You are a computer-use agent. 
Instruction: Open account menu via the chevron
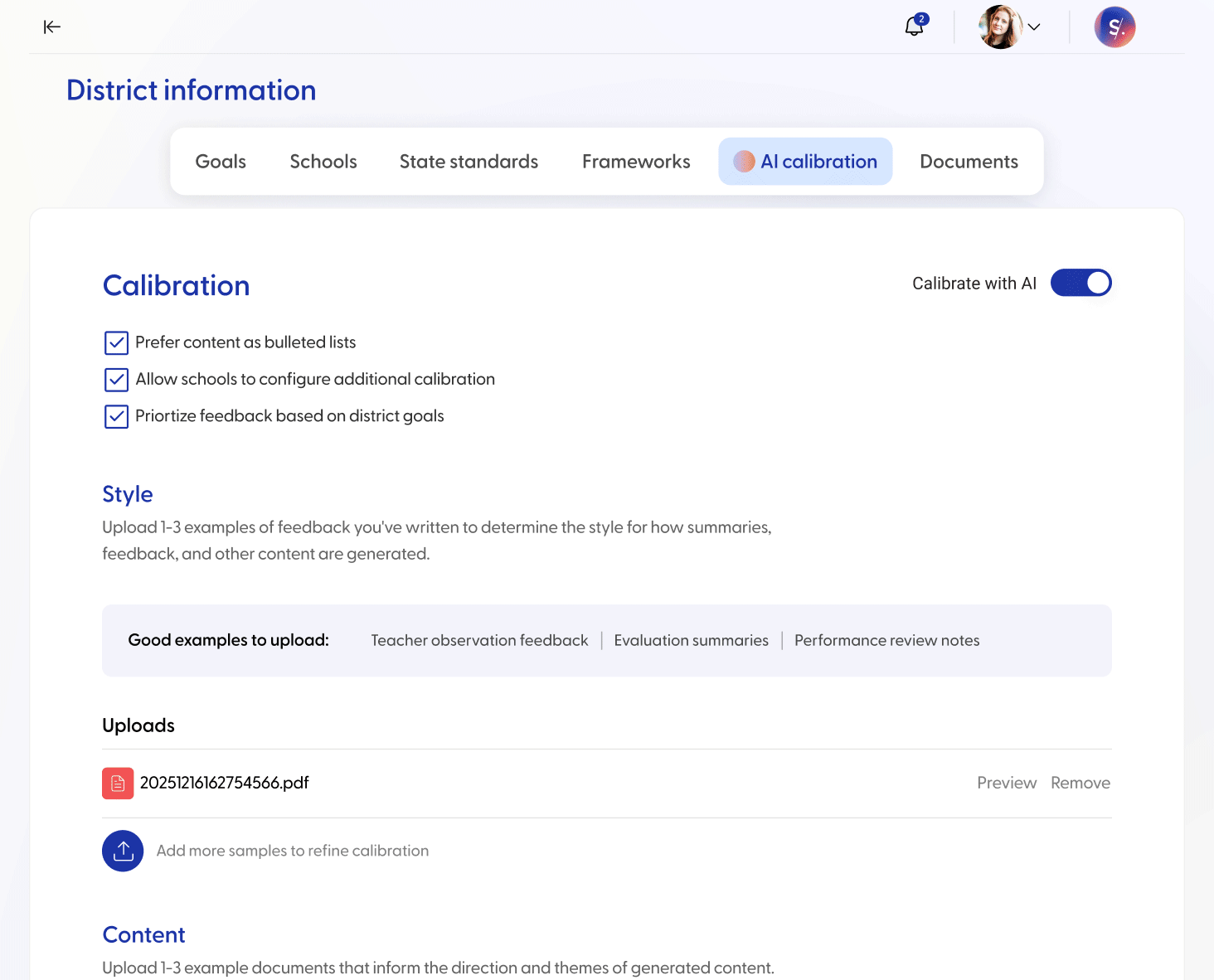pos(1033,27)
